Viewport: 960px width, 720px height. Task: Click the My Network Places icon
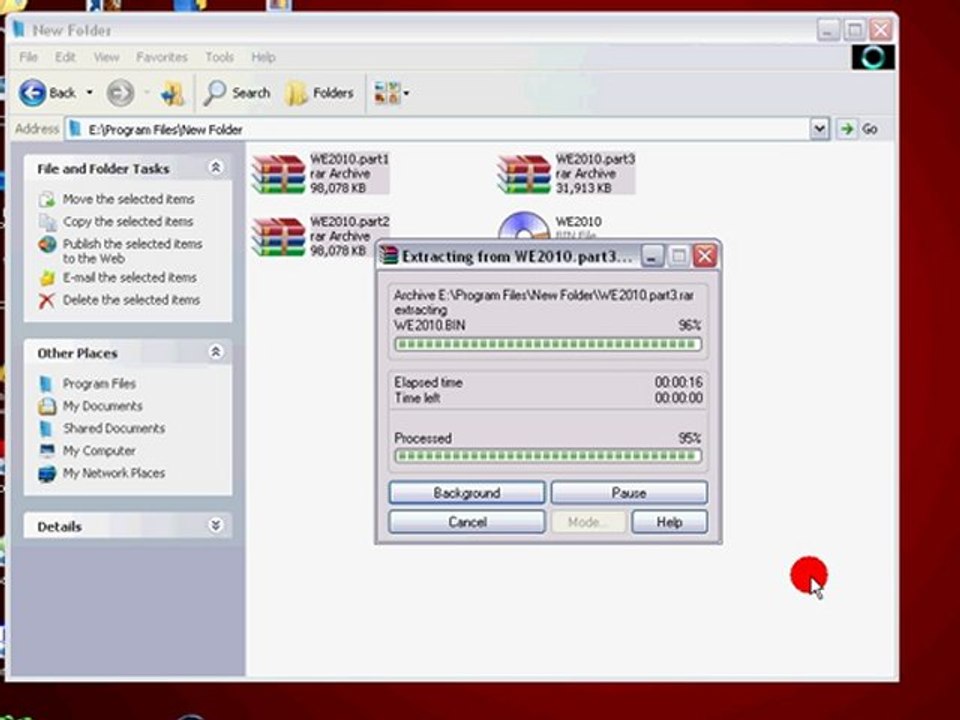point(47,474)
